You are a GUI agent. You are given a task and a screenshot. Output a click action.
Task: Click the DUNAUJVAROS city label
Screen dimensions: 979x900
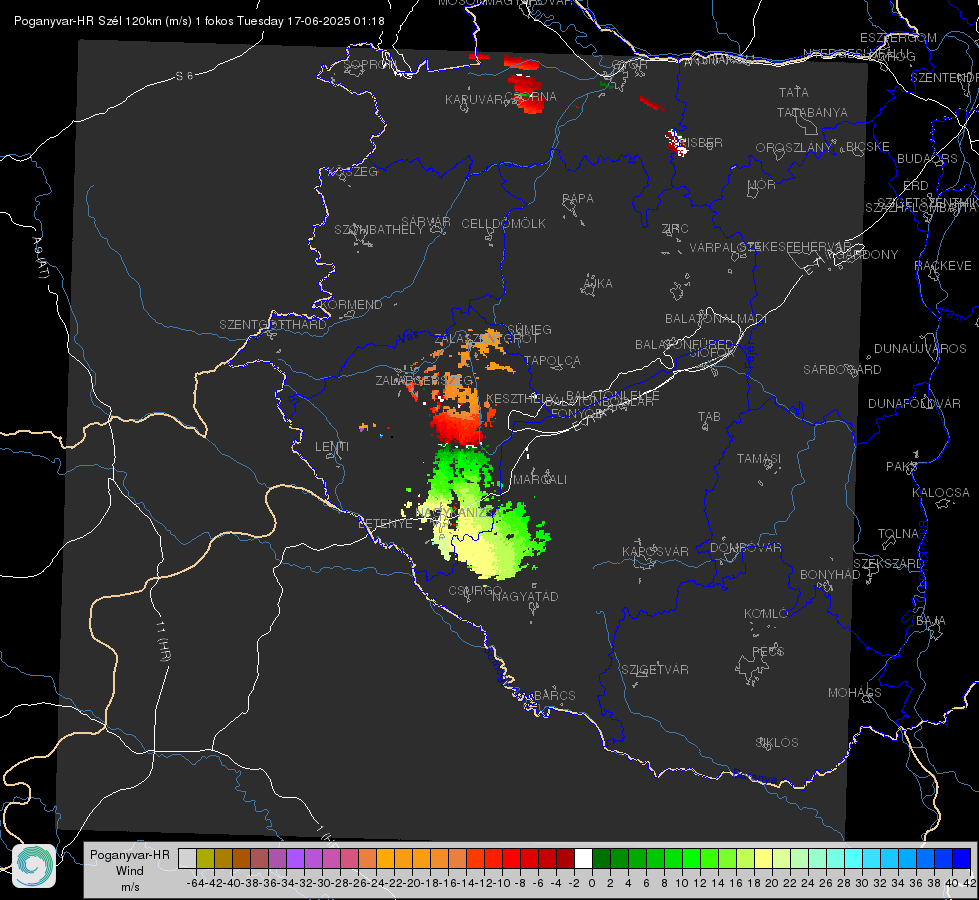click(920, 349)
